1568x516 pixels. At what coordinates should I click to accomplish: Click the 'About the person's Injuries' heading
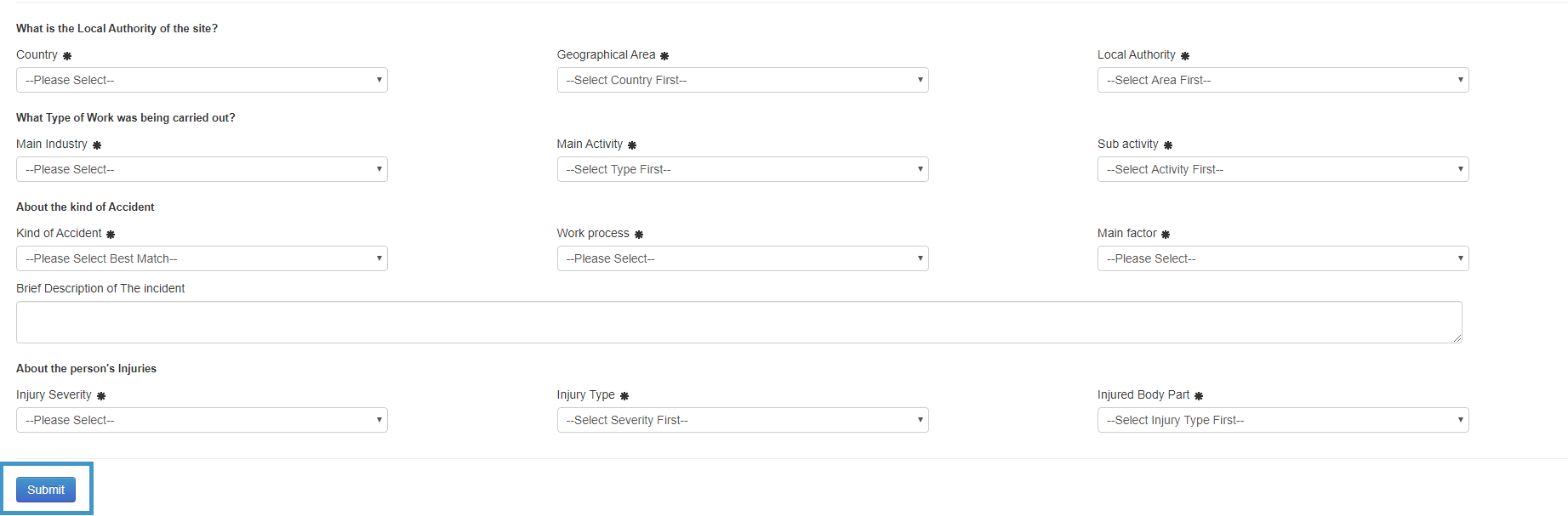tap(86, 368)
